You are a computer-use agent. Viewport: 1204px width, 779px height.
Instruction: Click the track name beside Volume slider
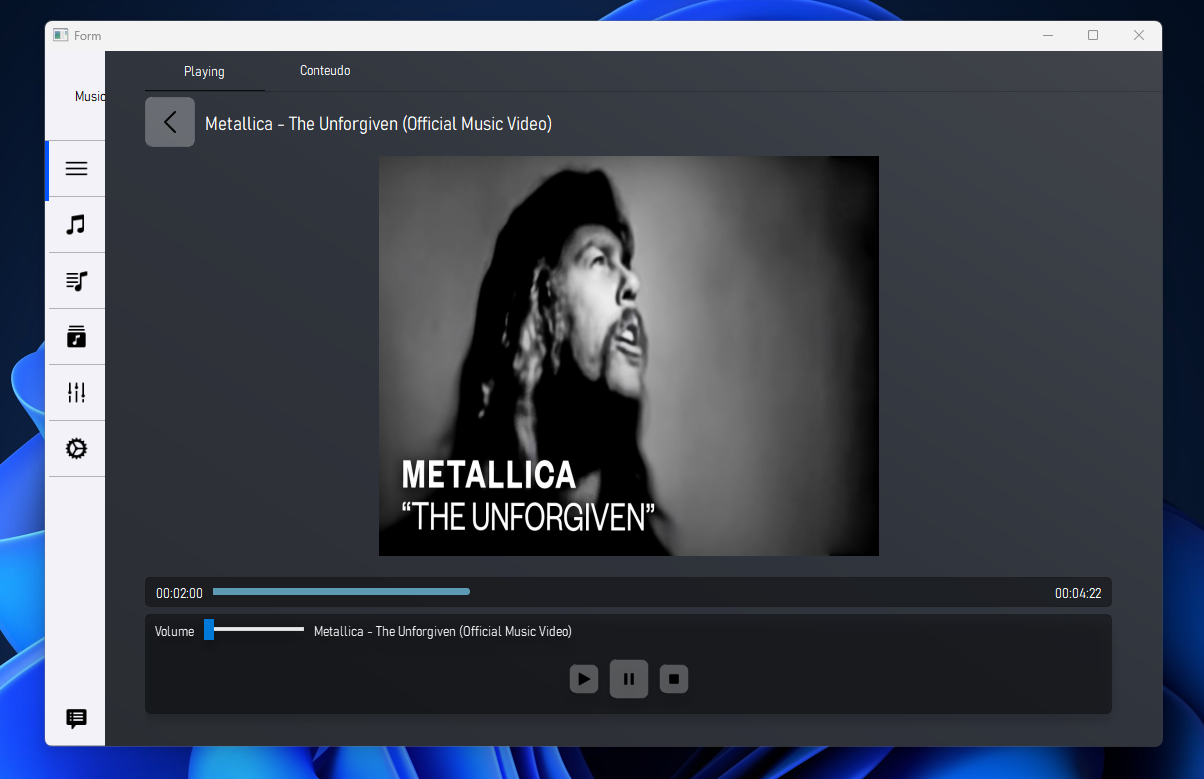pyautogui.click(x=443, y=631)
